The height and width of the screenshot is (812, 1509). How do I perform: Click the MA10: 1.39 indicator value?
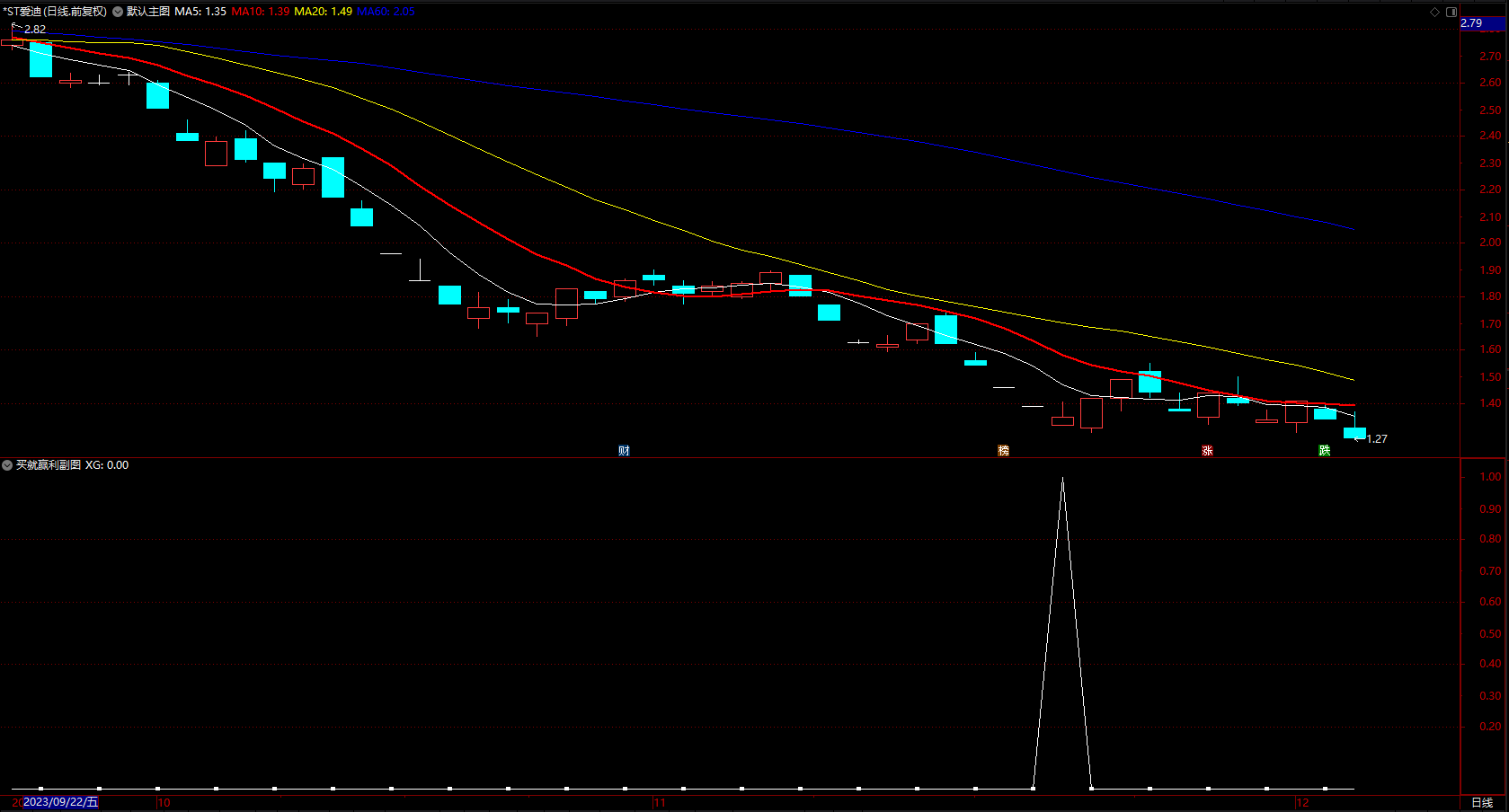point(261,12)
